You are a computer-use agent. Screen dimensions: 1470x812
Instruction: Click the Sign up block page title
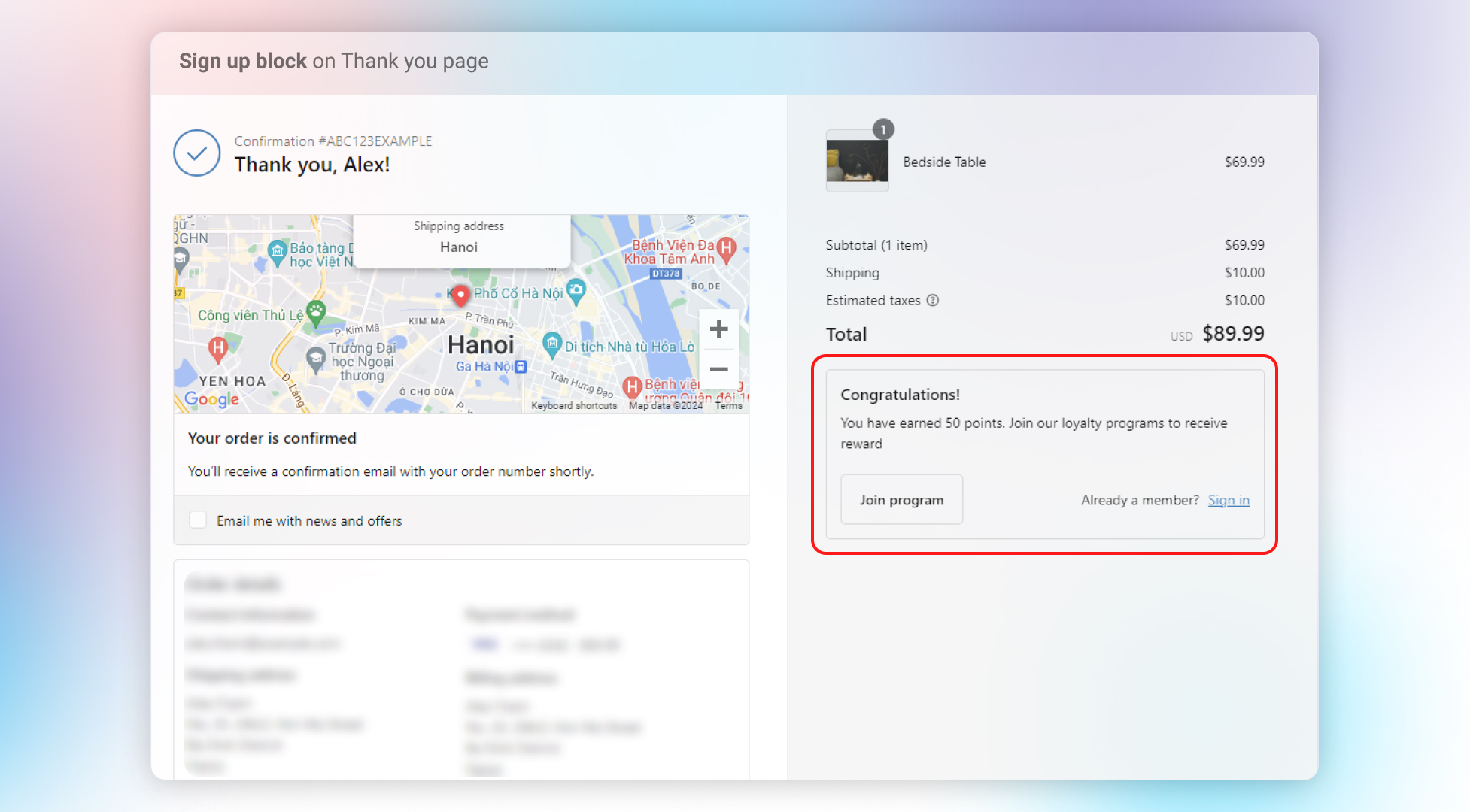(334, 62)
